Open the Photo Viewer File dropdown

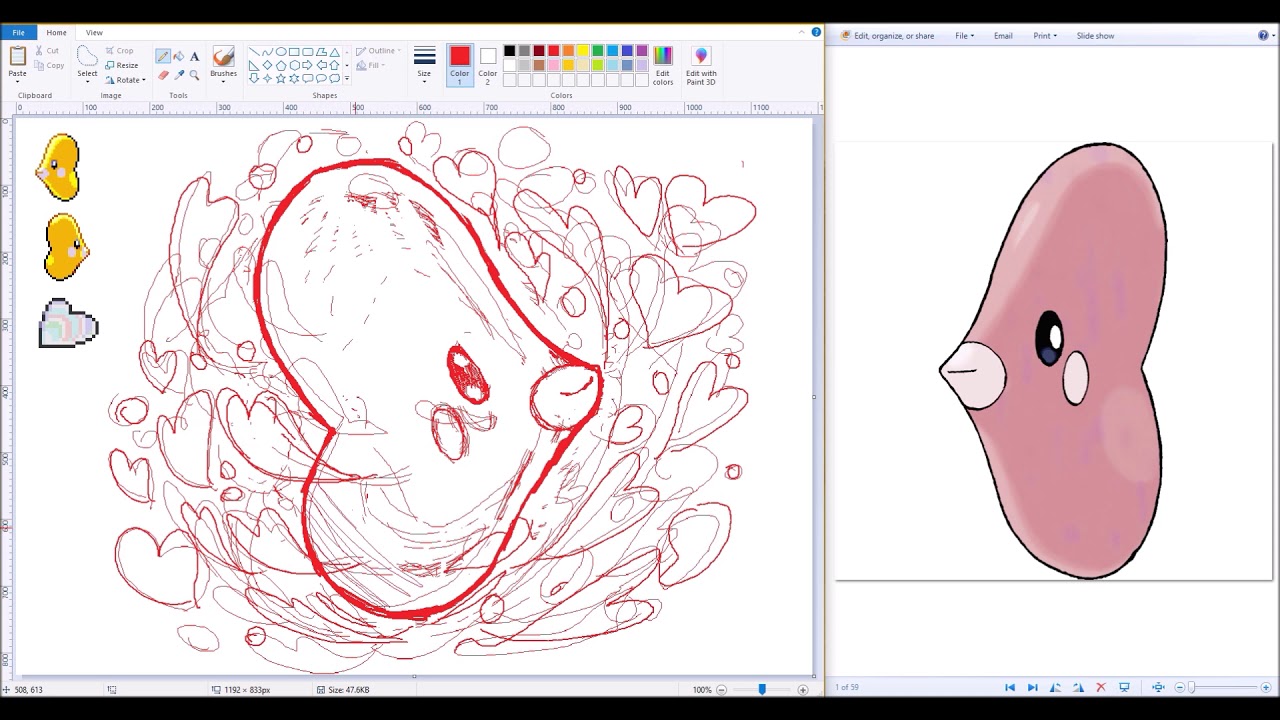964,36
